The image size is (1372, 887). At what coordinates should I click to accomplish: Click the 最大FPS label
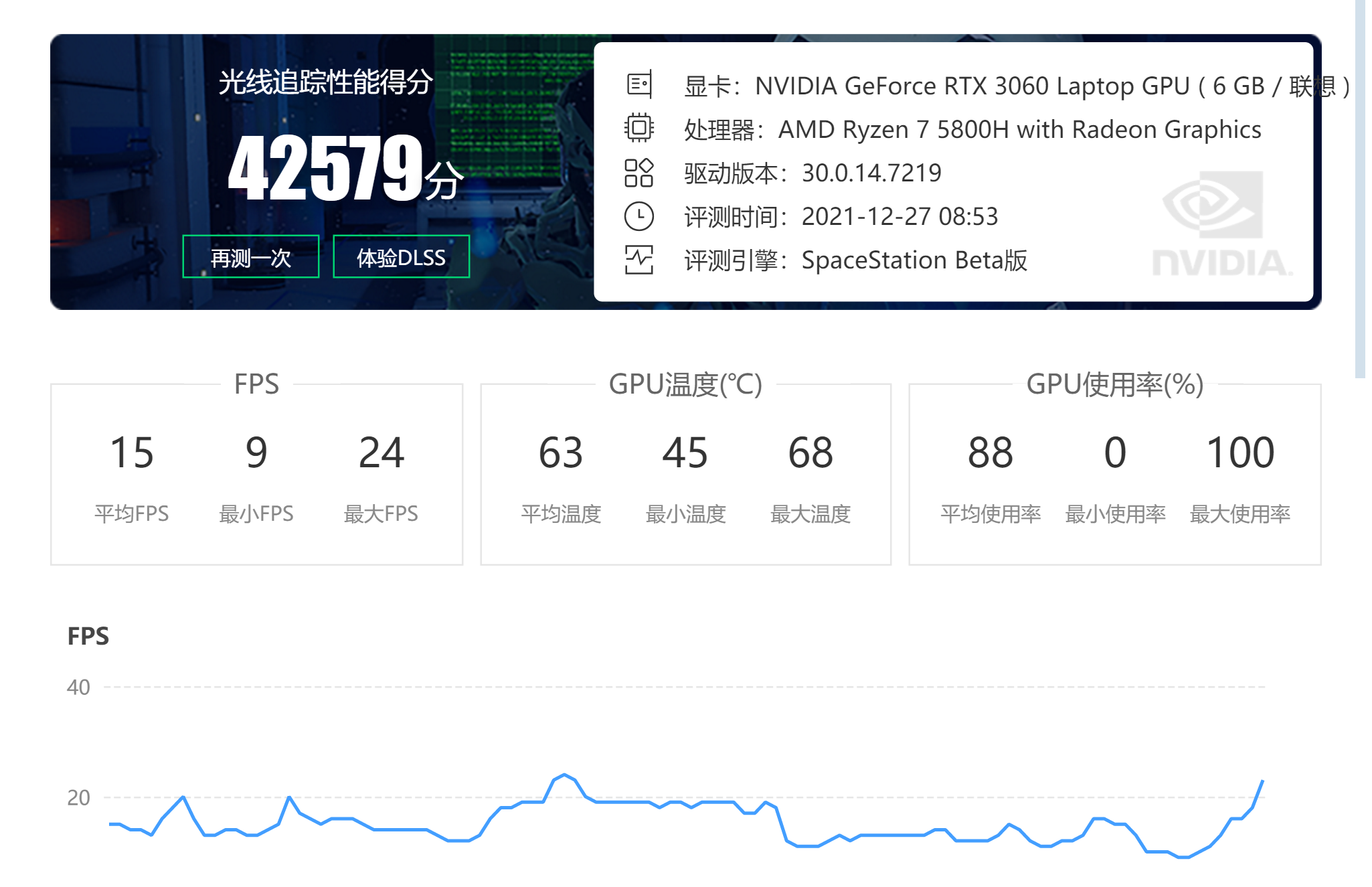pyautogui.click(x=381, y=513)
